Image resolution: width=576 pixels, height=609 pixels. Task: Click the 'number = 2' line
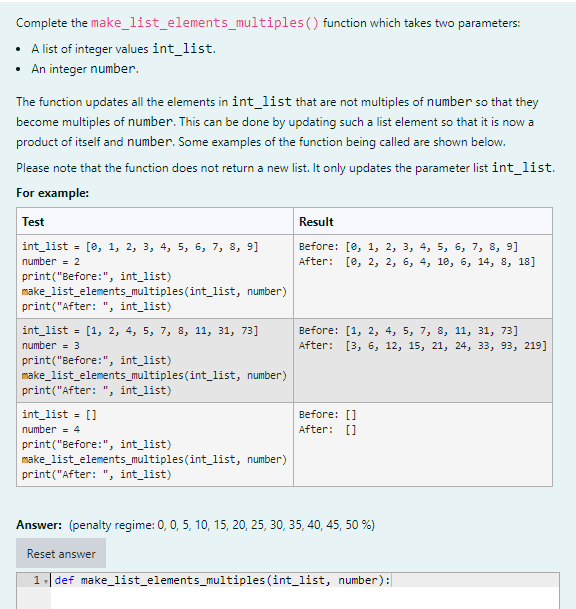point(51,261)
